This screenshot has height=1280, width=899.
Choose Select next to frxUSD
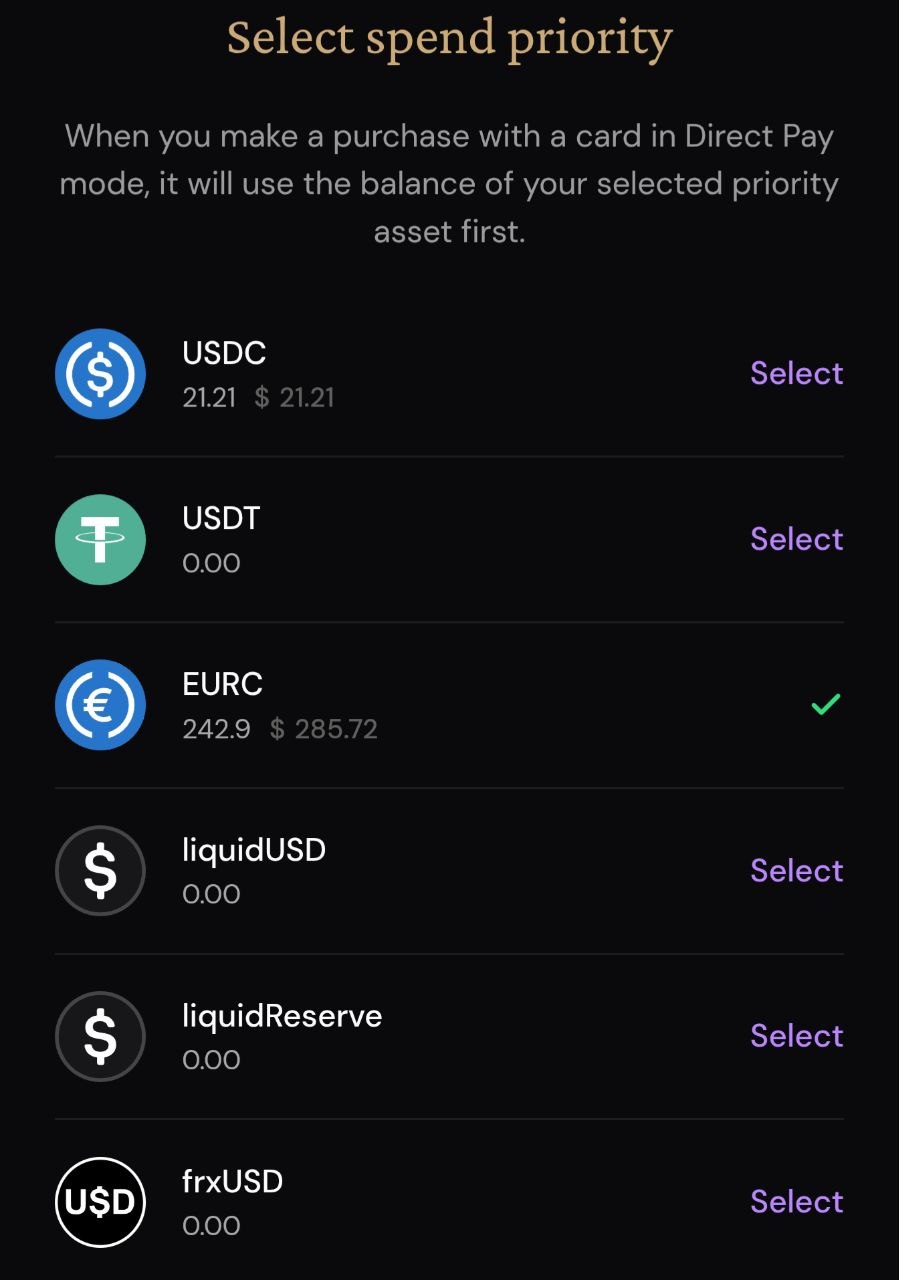[797, 1201]
